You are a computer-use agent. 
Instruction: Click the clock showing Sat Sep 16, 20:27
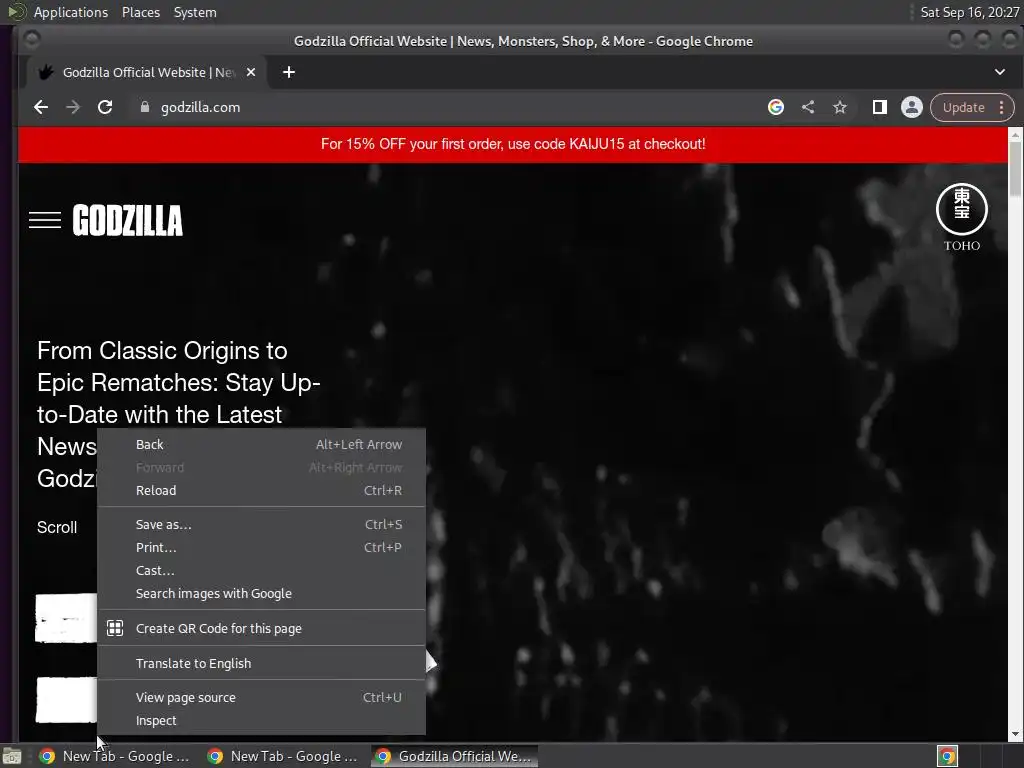pyautogui.click(x=969, y=12)
